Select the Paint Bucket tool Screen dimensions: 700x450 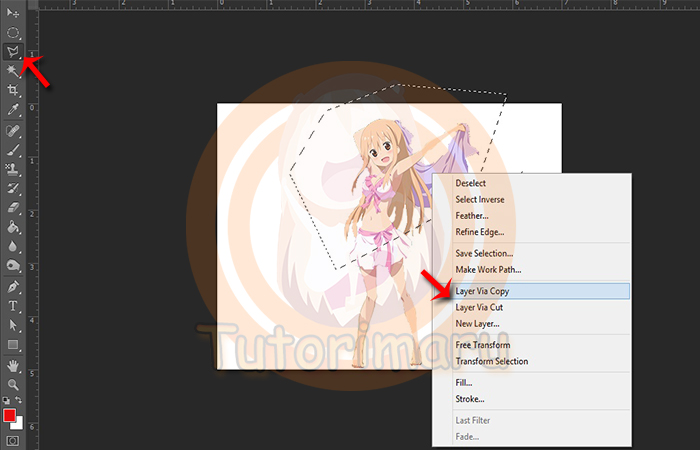click(x=12, y=227)
